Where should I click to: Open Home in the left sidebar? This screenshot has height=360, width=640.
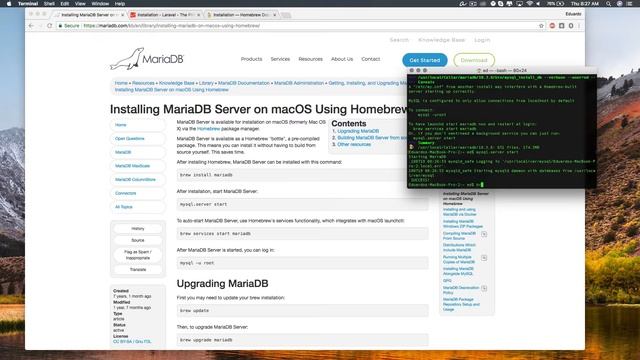point(138,125)
